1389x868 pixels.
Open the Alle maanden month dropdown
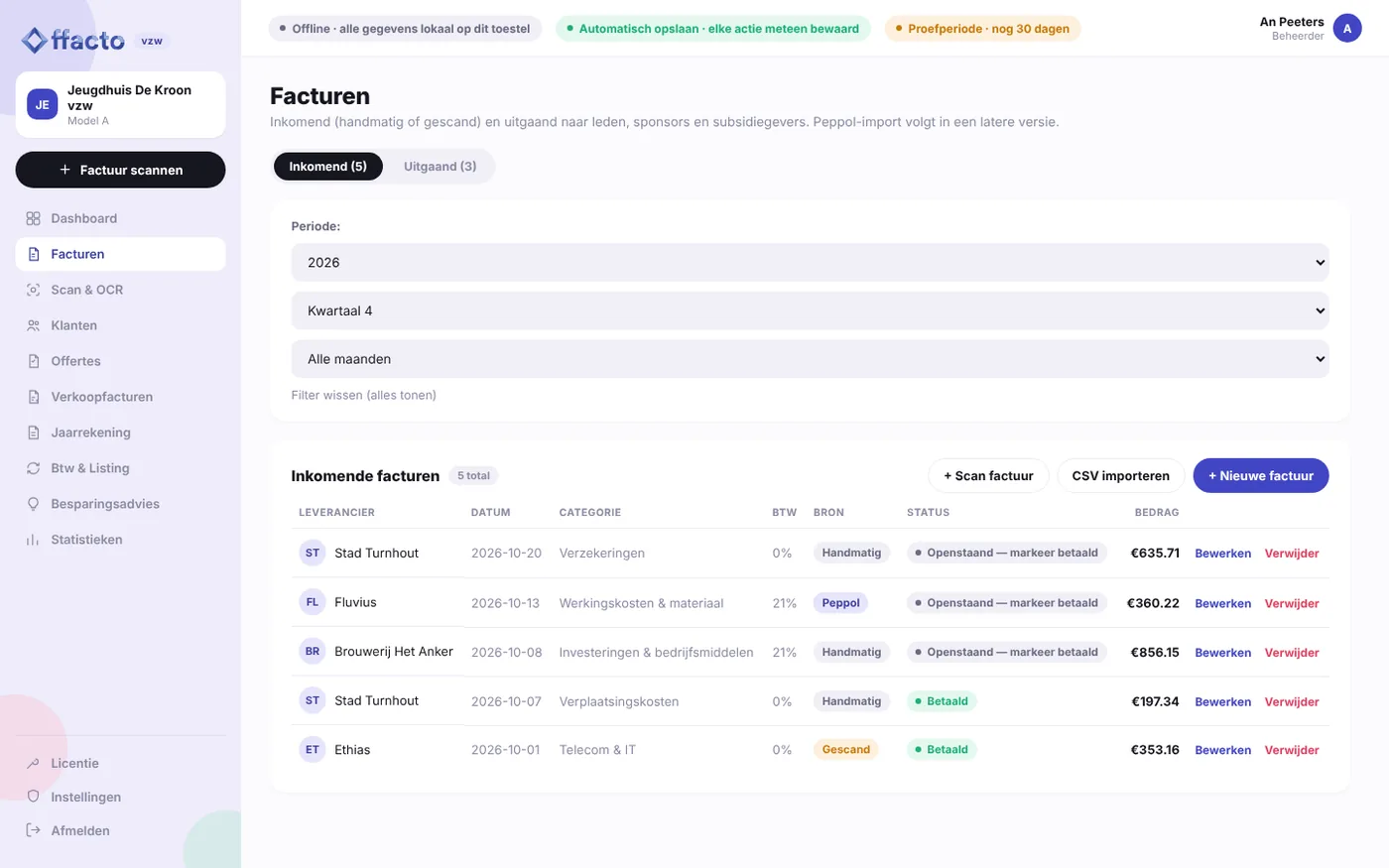810,359
